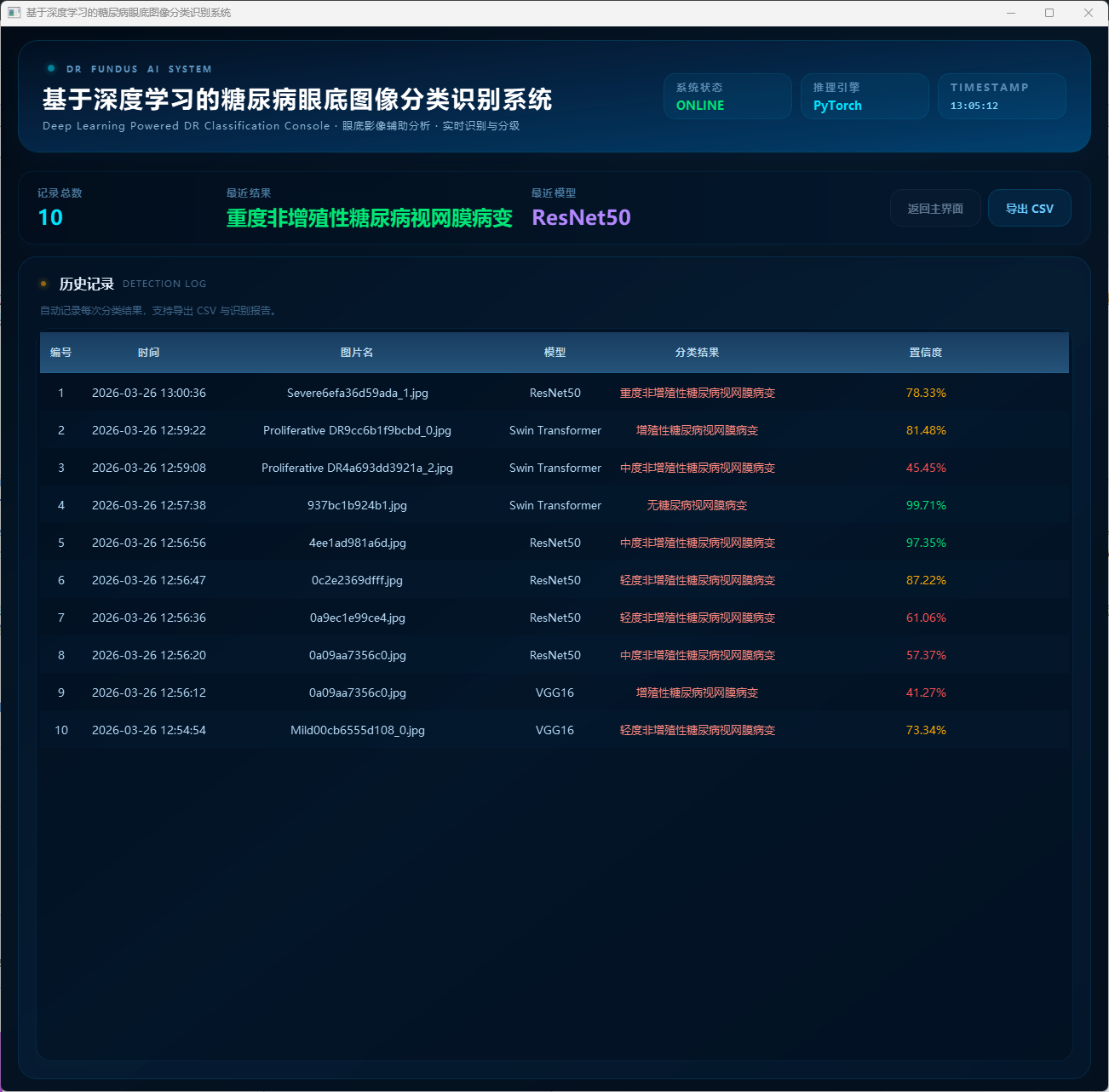Screen dimensions: 1109x1092
Task: Click the teal dot beside DR FUNDUS AI SYSTEM
Action: pyautogui.click(x=51, y=68)
